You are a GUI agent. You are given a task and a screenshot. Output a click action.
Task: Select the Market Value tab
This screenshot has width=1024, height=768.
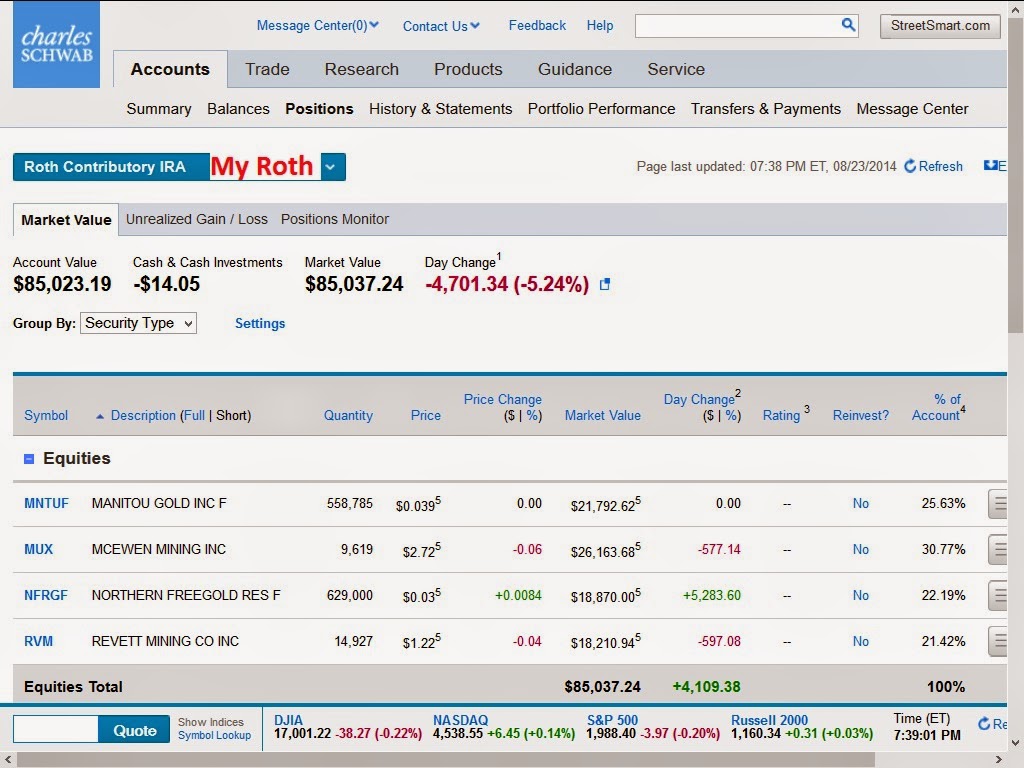click(x=66, y=220)
